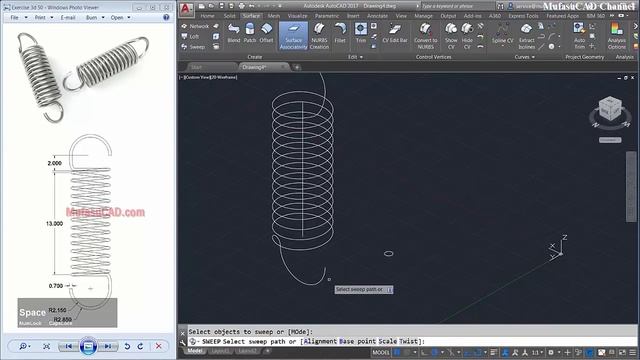Open the Visualize ribbon tab
The image size is (640, 360).
click(x=298, y=16)
